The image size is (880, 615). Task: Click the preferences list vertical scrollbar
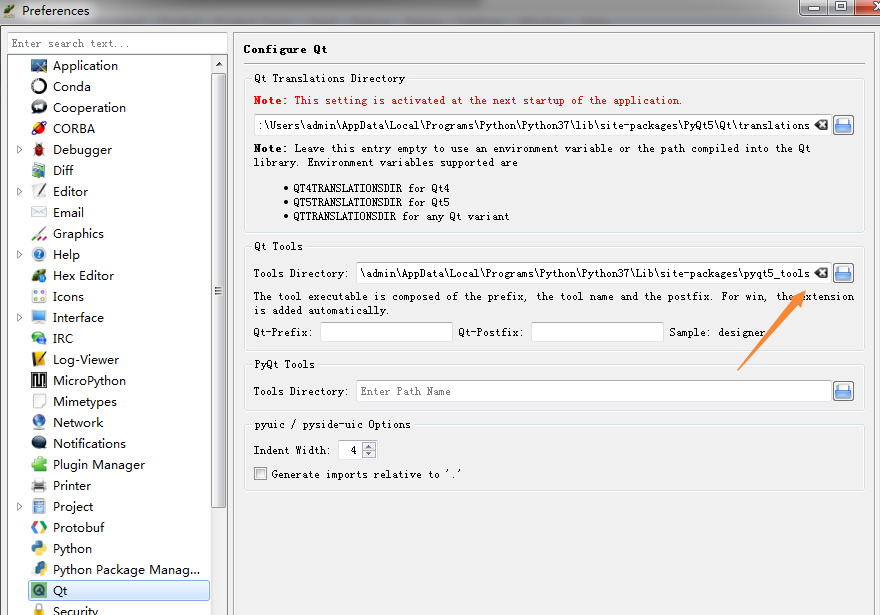click(219, 290)
